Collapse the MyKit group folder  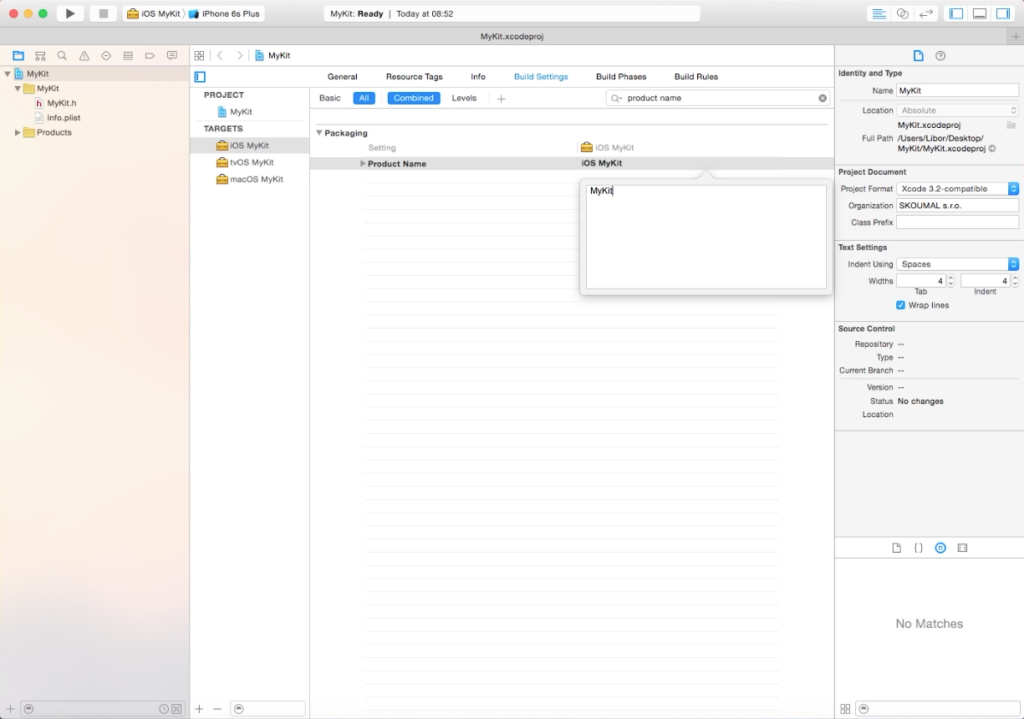point(18,88)
